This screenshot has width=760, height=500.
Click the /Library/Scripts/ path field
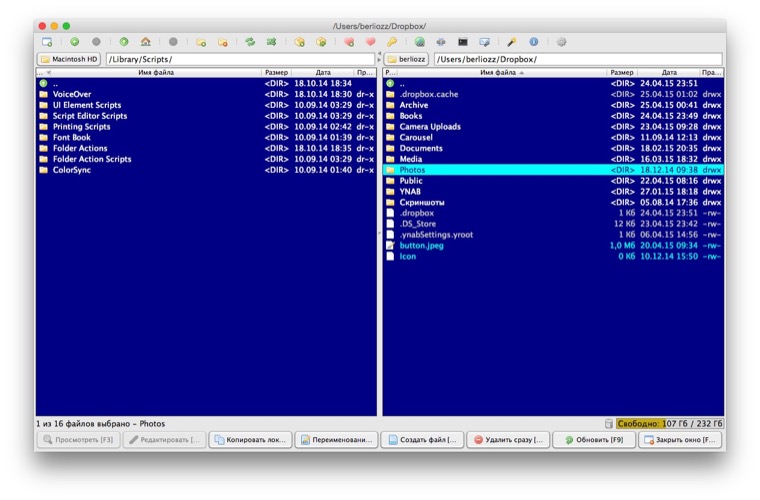[x=240, y=59]
